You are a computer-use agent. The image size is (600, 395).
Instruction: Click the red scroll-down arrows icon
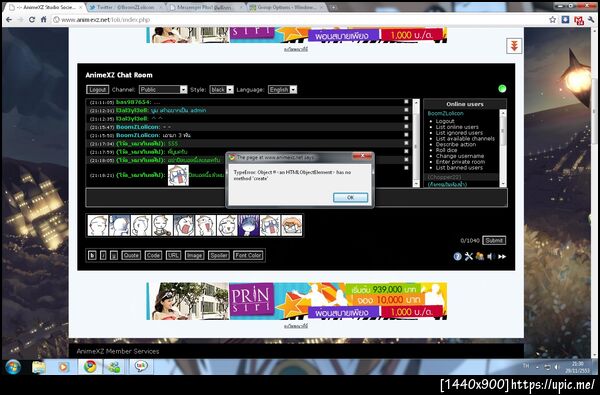(514, 46)
